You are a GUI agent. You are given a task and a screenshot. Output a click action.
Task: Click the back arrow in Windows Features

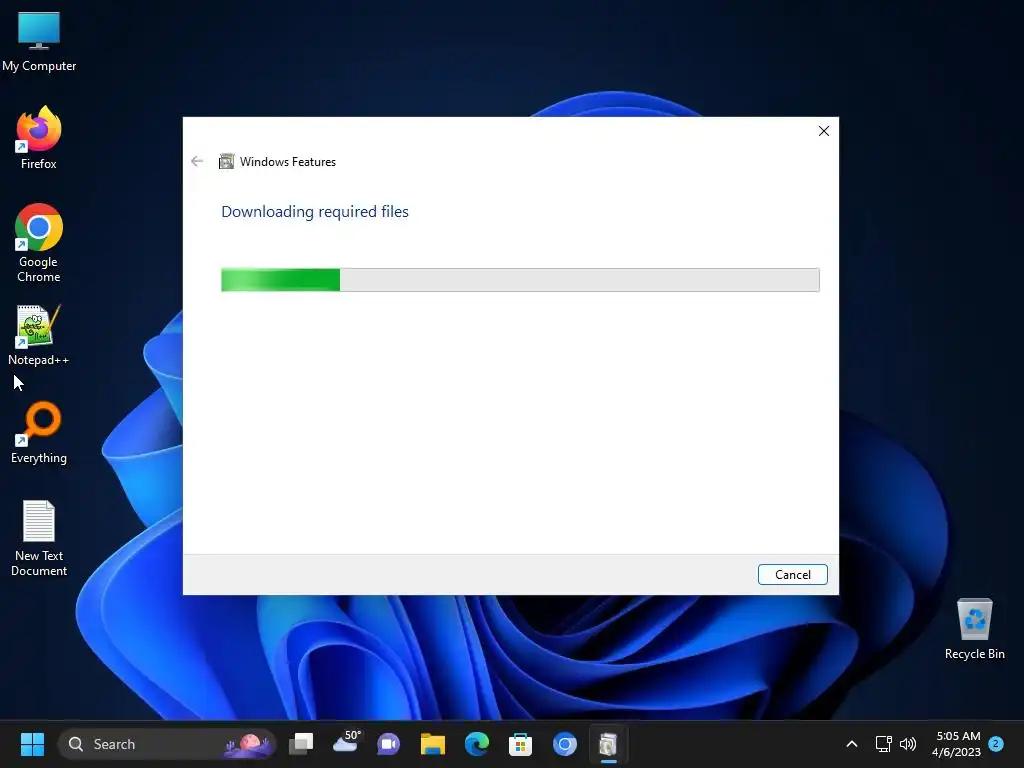[x=197, y=161]
